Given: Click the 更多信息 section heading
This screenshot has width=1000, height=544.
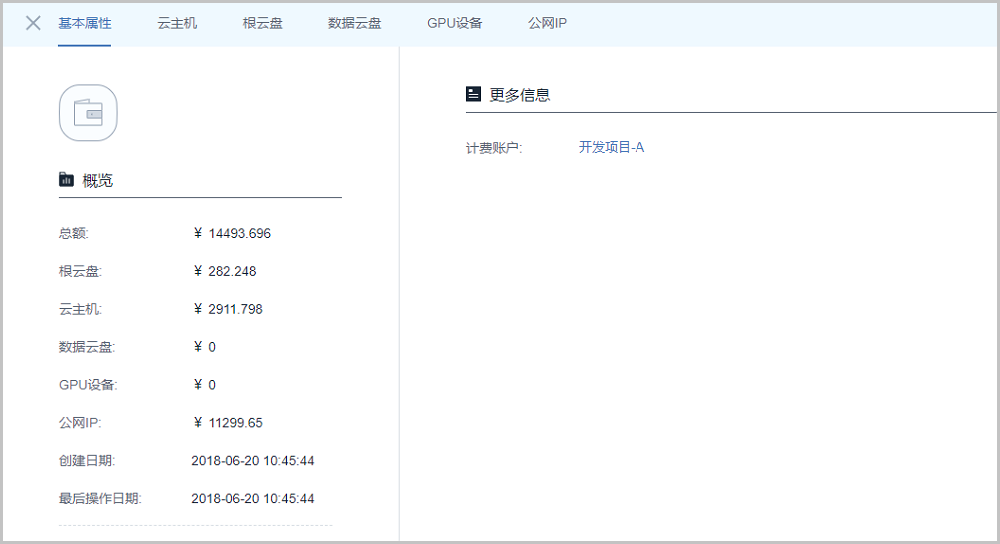Looking at the screenshot, I should (519, 95).
